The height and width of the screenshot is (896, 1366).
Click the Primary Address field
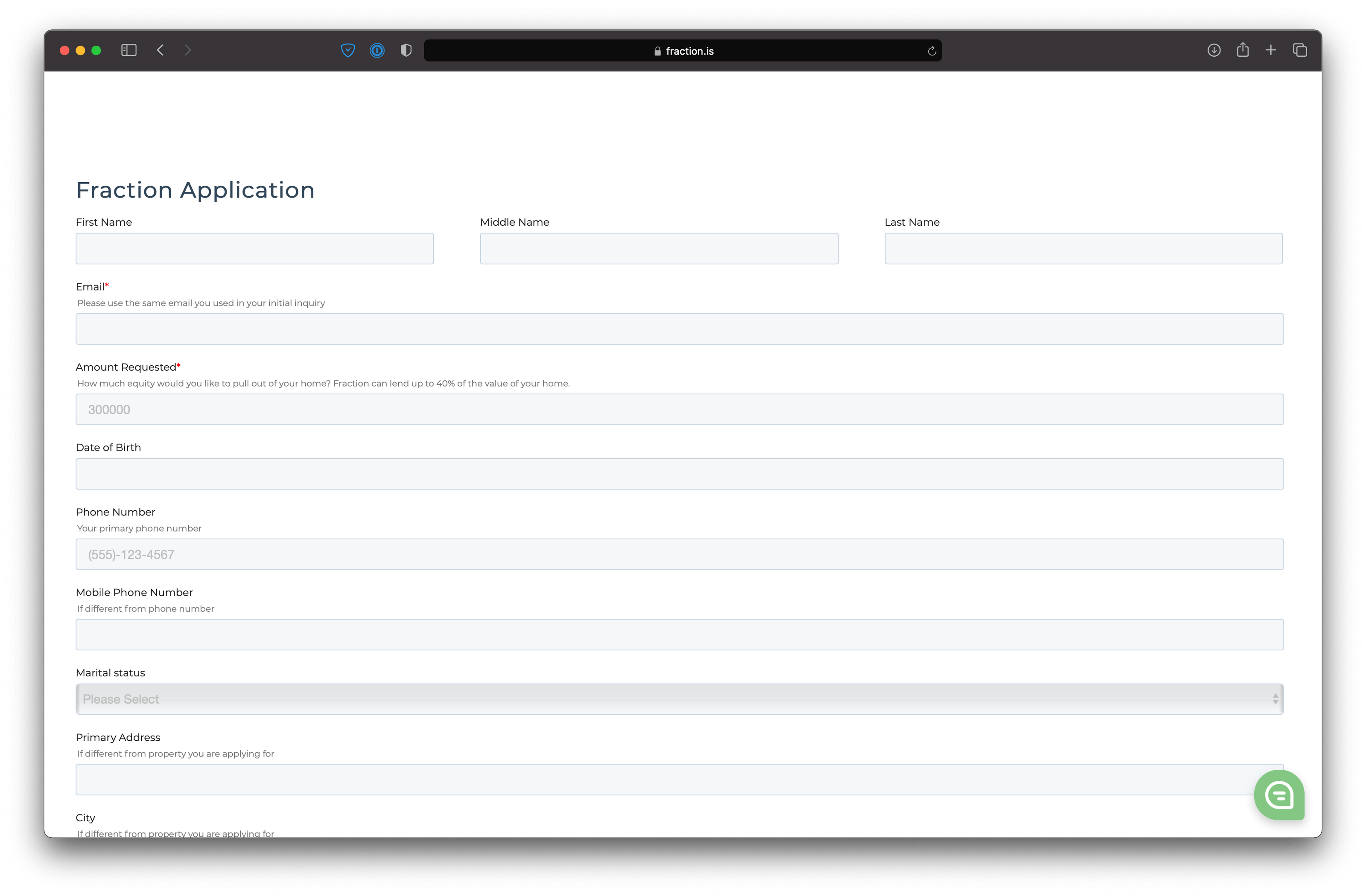pos(680,780)
